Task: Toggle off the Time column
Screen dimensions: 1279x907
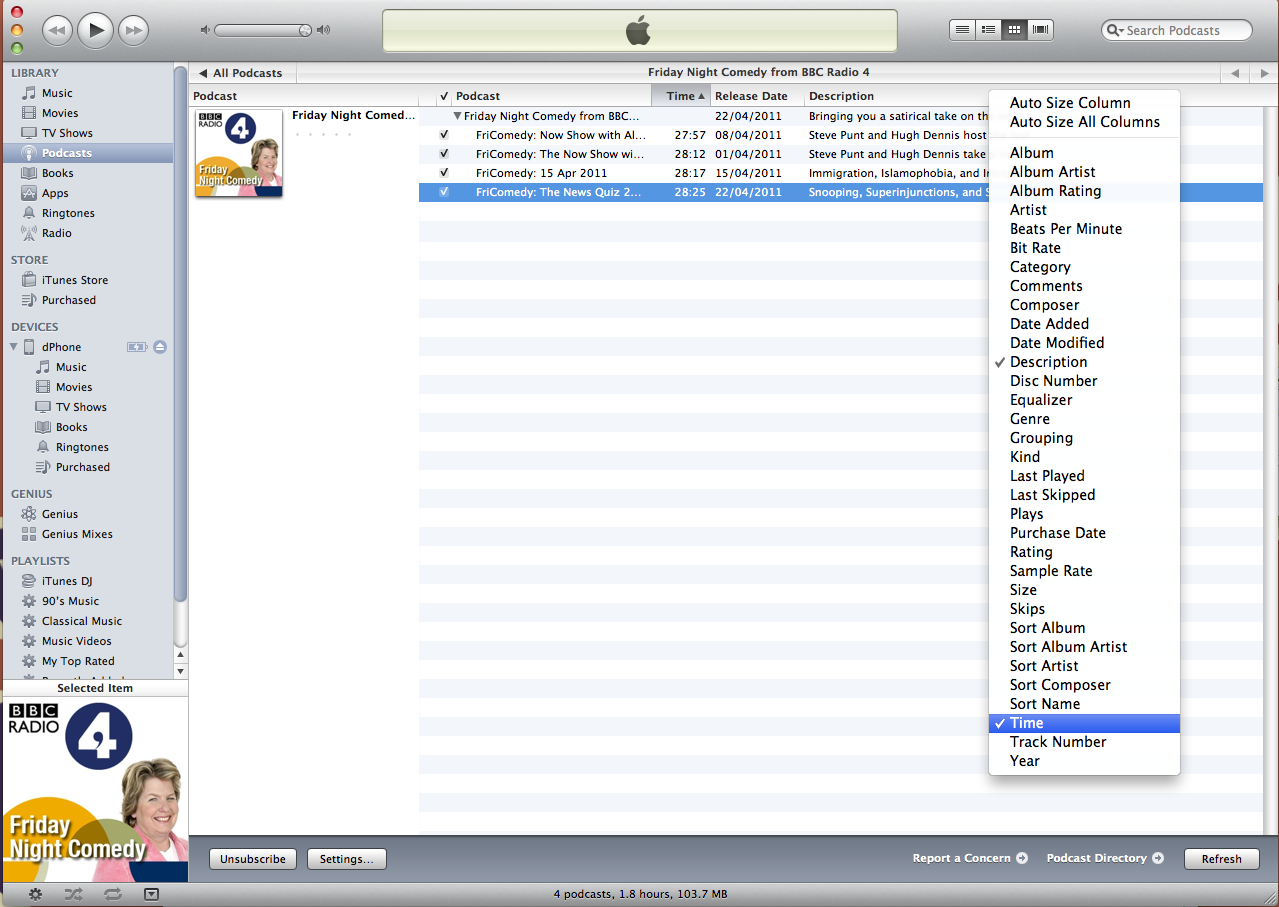Action: [x=1084, y=723]
